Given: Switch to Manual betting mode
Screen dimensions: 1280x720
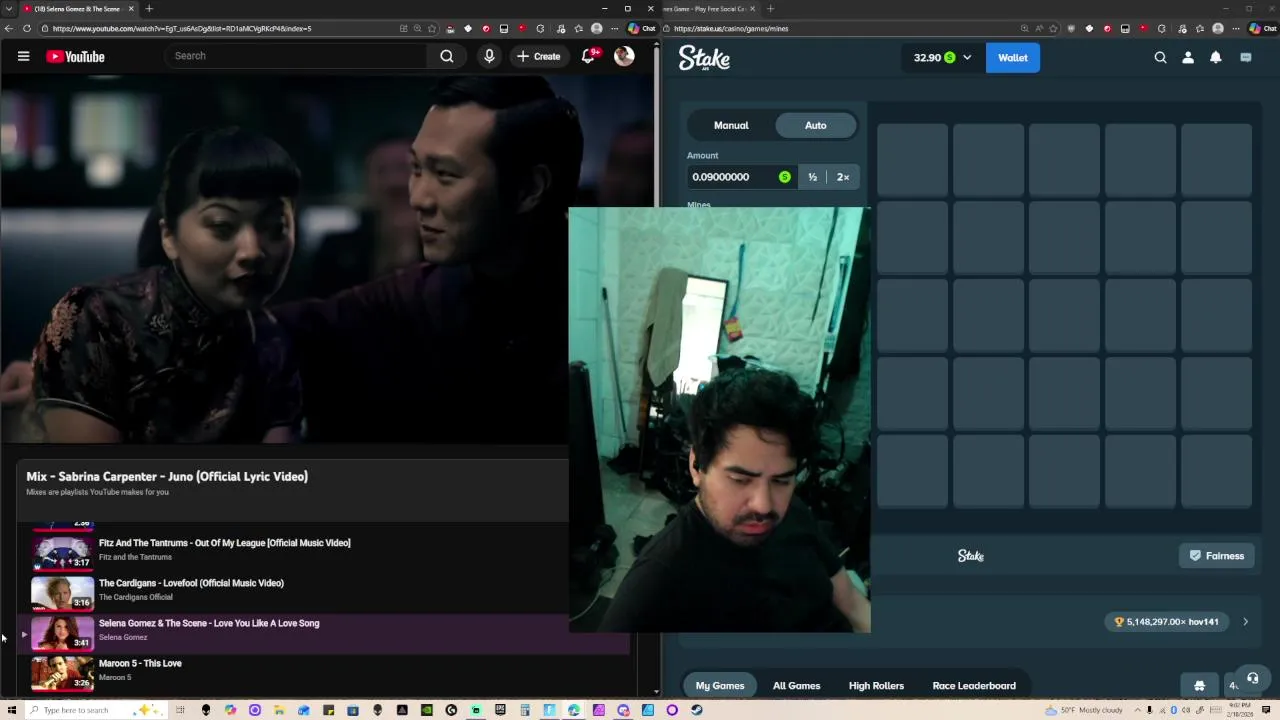Looking at the screenshot, I should pos(731,125).
